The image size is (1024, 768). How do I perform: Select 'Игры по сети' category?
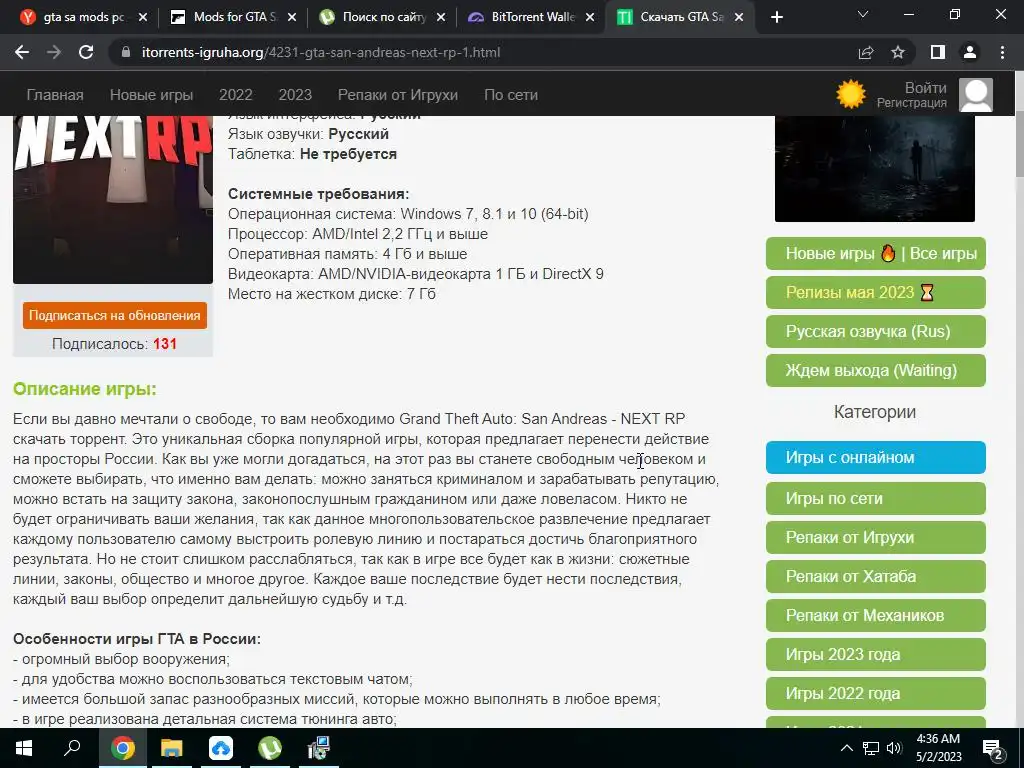pyautogui.click(x=876, y=498)
